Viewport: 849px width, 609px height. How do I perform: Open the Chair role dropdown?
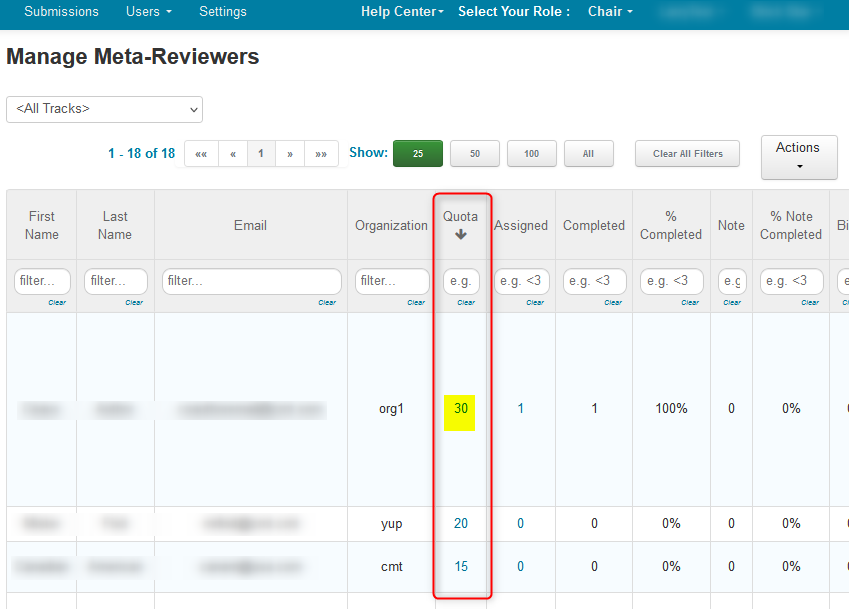(610, 11)
